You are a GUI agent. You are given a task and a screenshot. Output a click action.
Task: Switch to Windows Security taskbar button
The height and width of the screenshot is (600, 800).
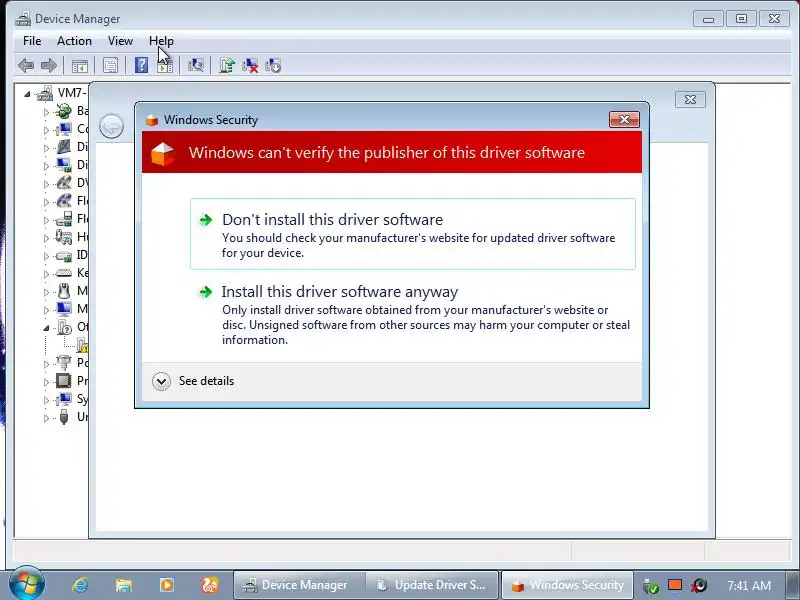(567, 585)
